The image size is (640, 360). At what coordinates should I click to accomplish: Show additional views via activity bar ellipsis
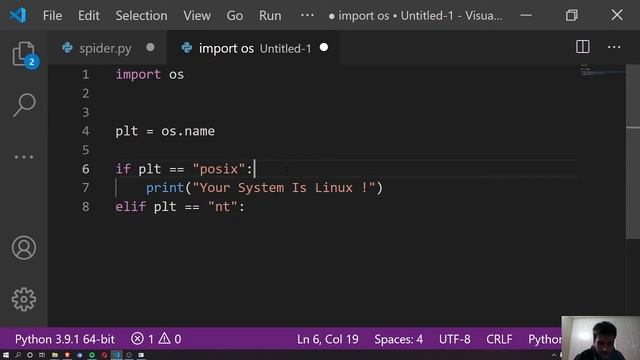click(24, 157)
